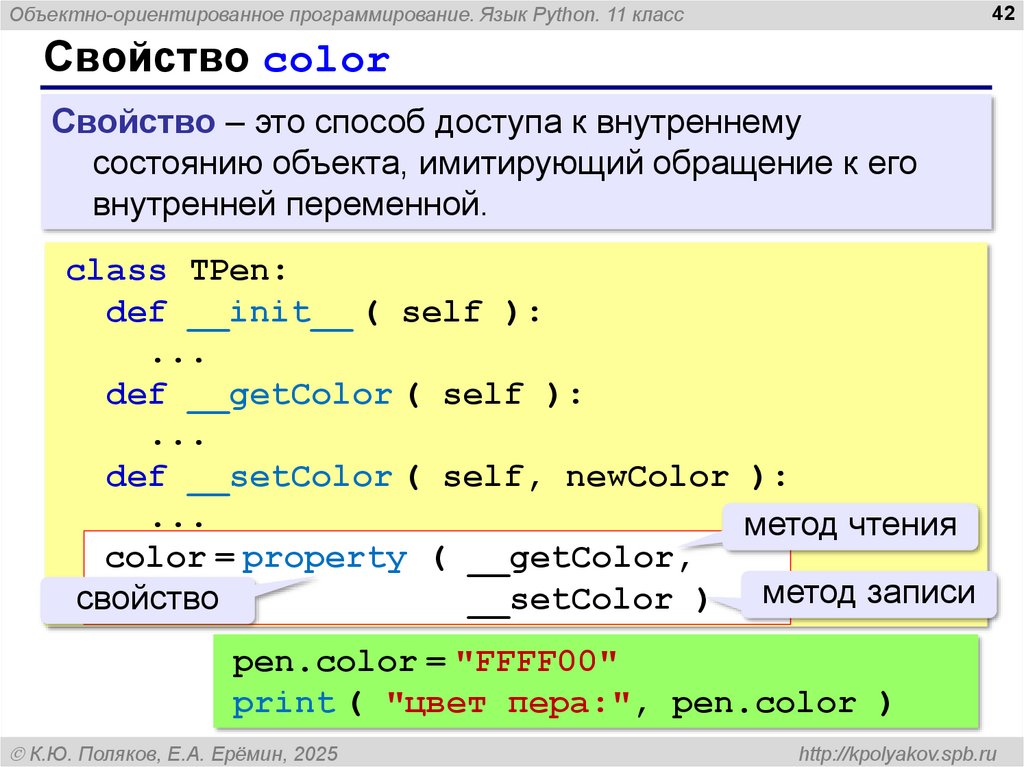This screenshot has width=1024, height=767.
Task: Click the "__getColor," argument inside the property call
Action: (x=580, y=557)
